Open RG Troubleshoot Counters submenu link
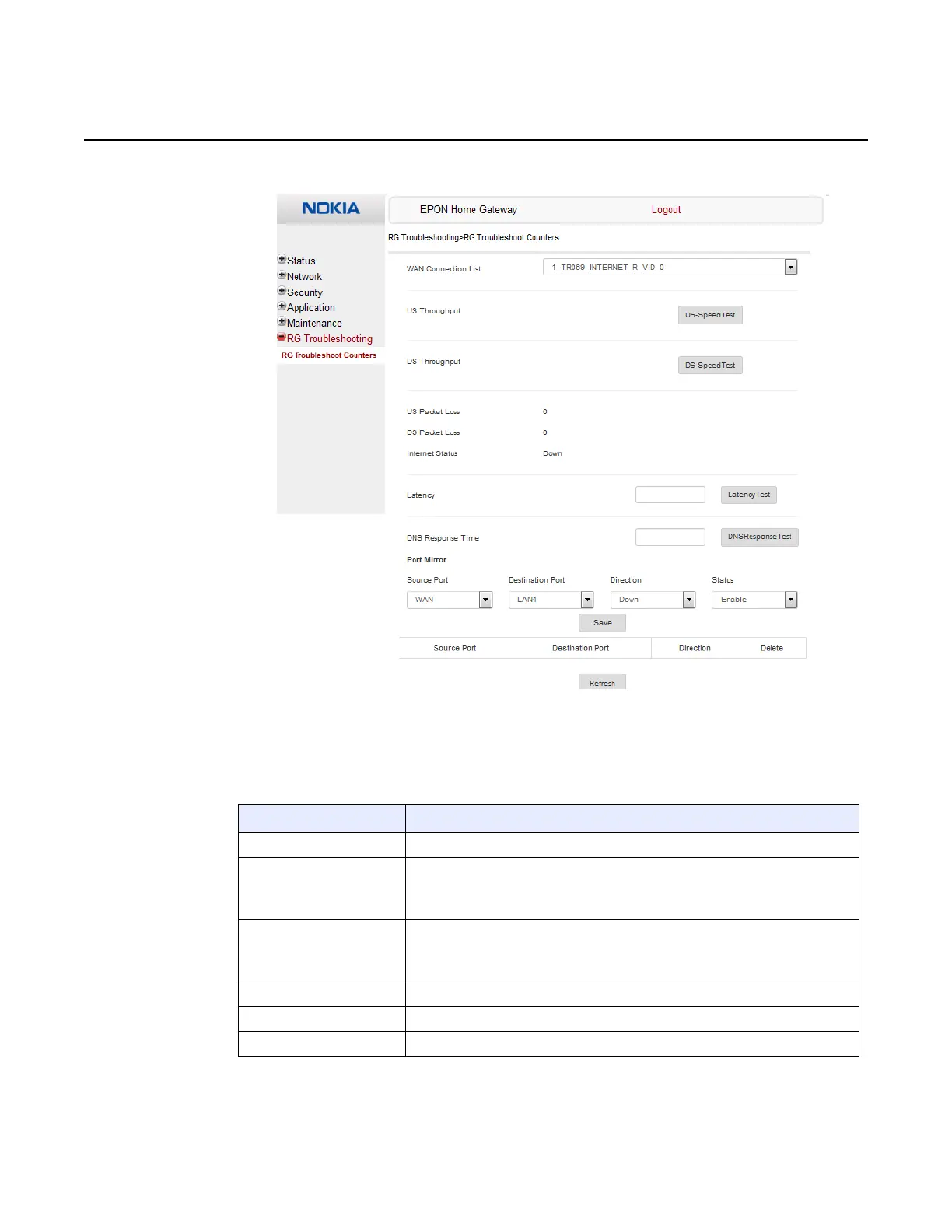The width and height of the screenshot is (952, 1232). 329,355
